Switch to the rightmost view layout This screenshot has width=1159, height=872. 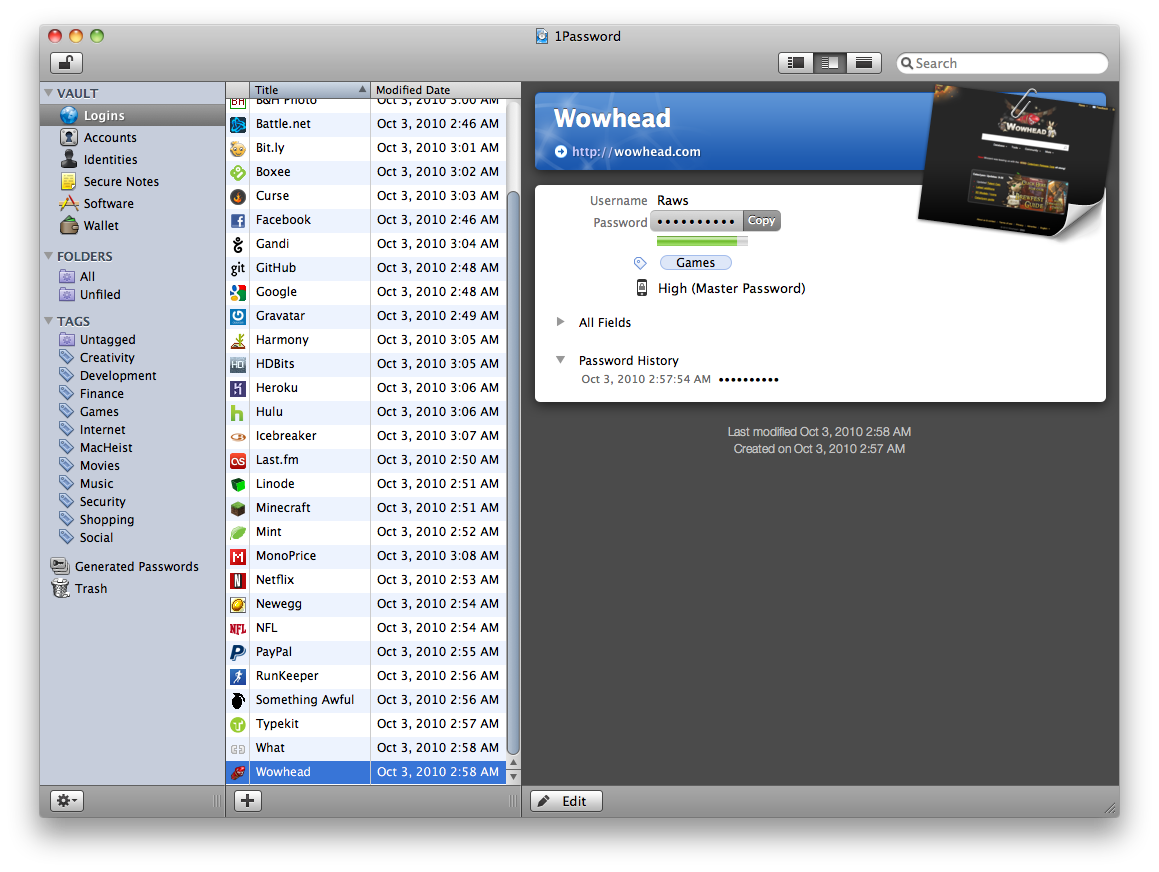(862, 63)
